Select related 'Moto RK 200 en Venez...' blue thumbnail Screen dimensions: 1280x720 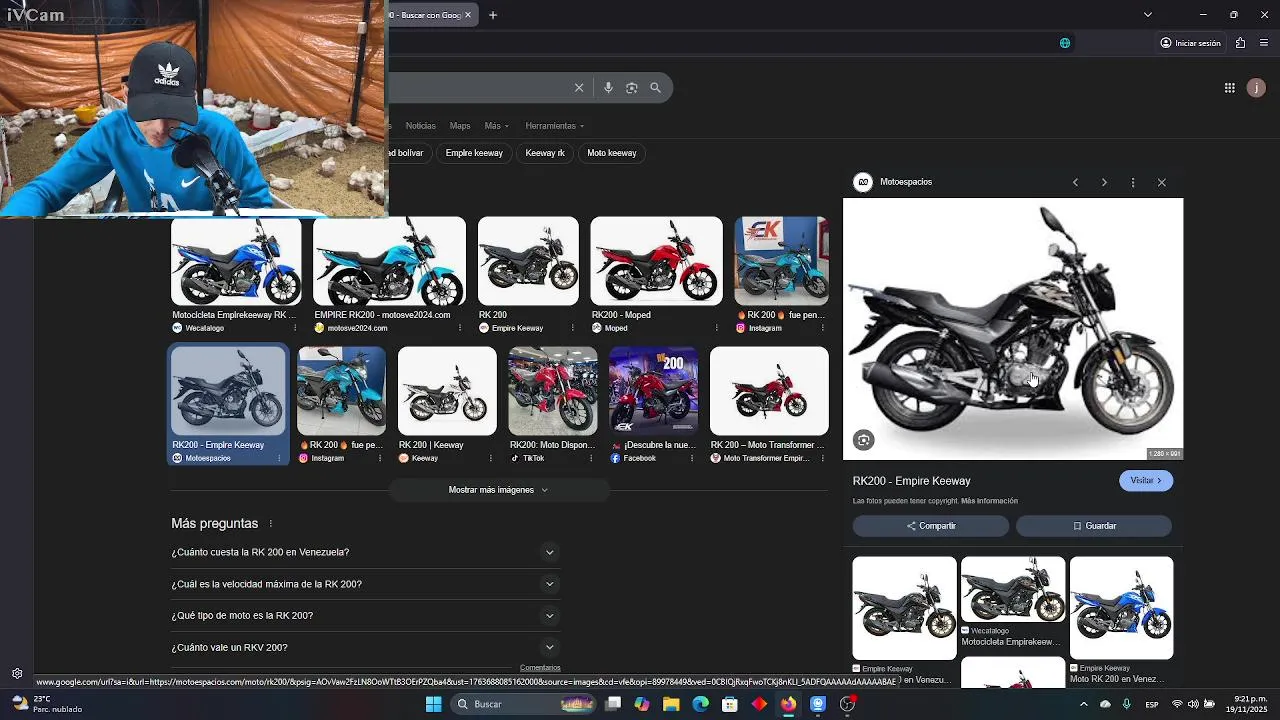[x=1121, y=608]
